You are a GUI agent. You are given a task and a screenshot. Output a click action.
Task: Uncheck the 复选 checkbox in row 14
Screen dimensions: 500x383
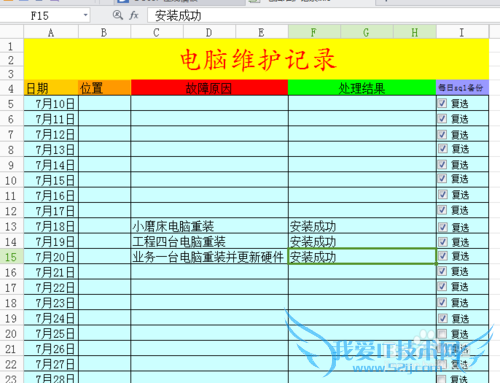point(442,242)
